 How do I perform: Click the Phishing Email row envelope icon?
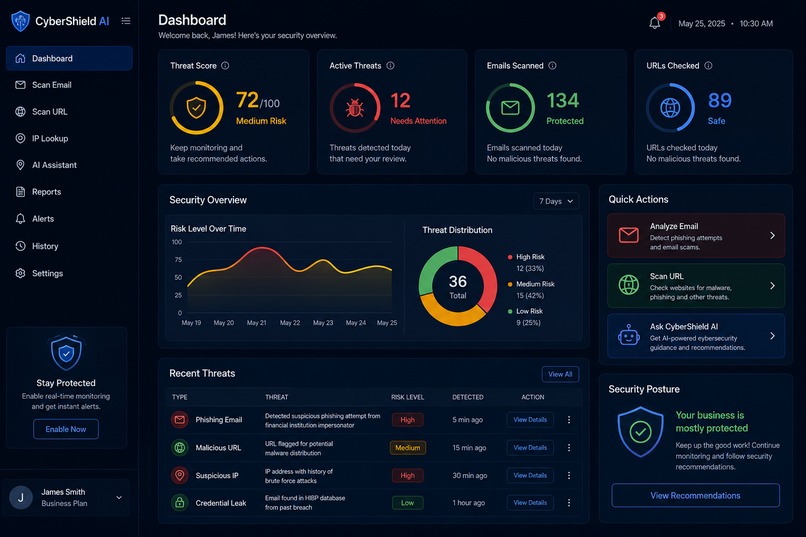(x=179, y=420)
